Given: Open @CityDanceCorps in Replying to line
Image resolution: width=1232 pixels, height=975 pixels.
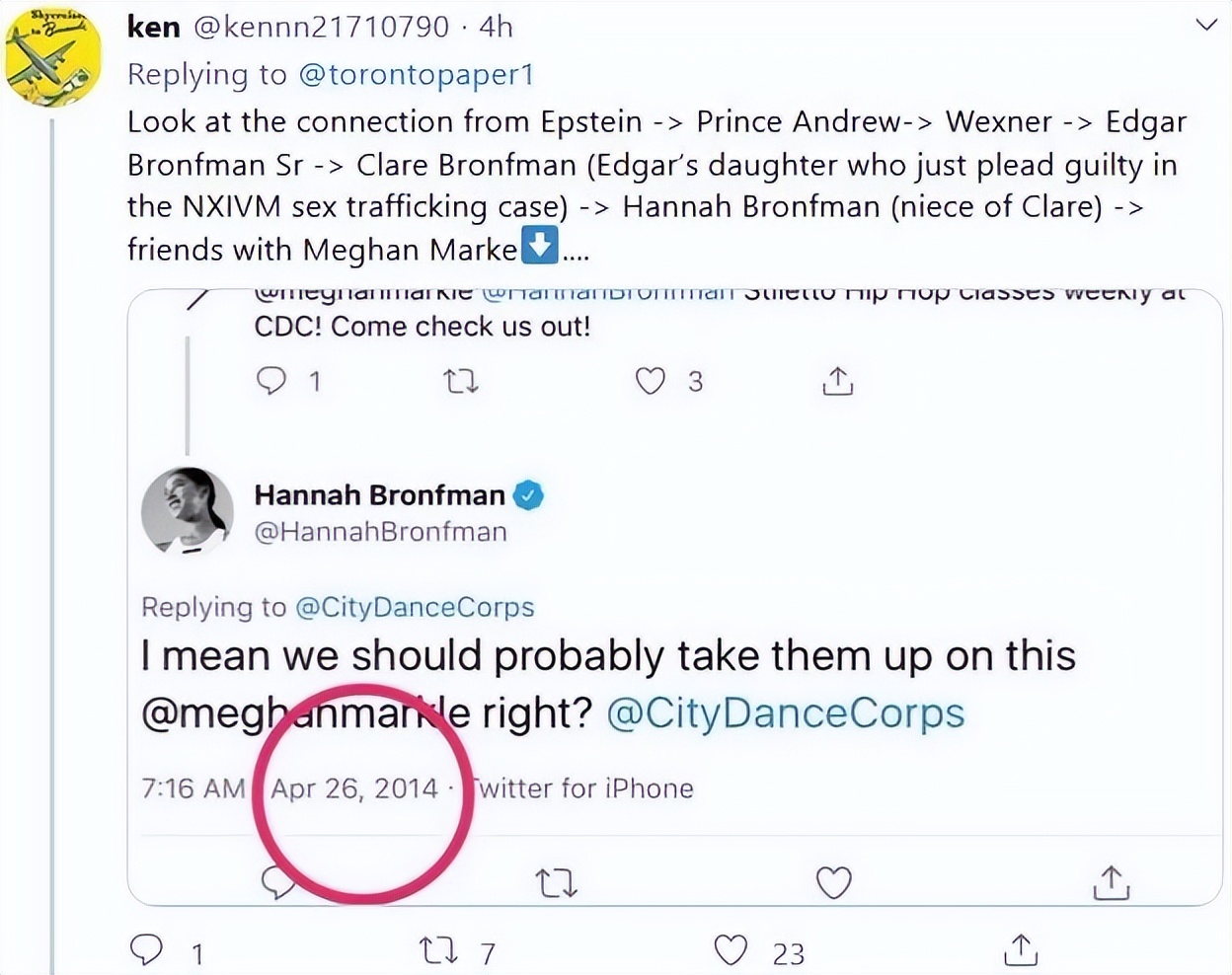Looking at the screenshot, I should [x=415, y=607].
